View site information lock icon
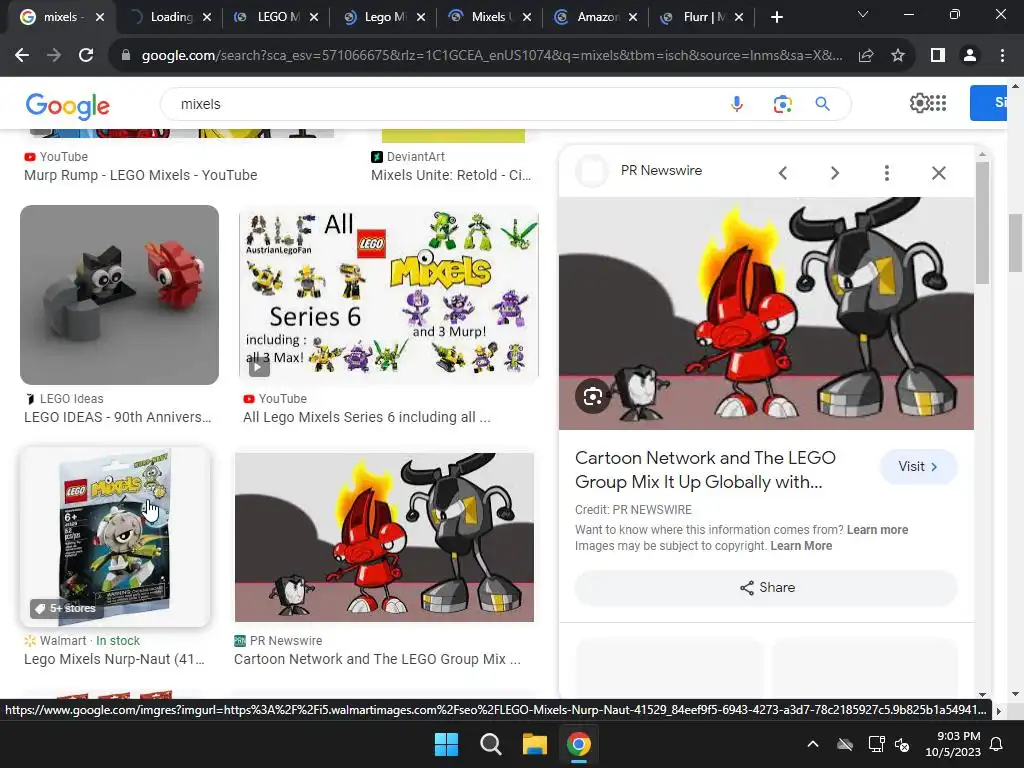 click(x=126, y=56)
